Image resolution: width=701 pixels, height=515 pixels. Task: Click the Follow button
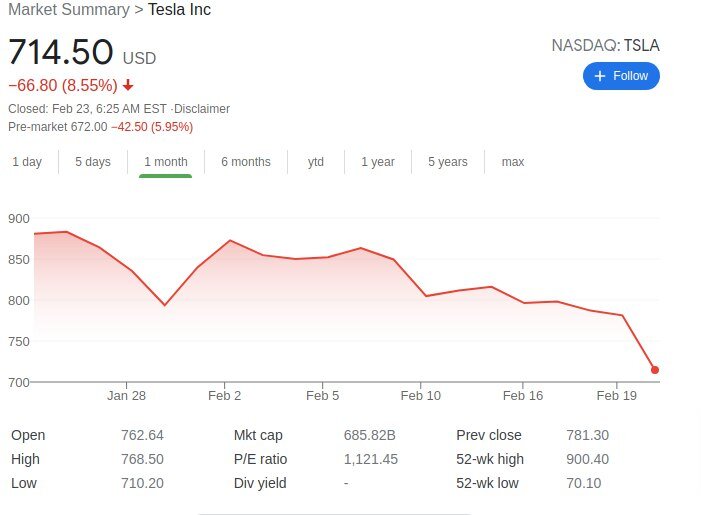coord(621,76)
